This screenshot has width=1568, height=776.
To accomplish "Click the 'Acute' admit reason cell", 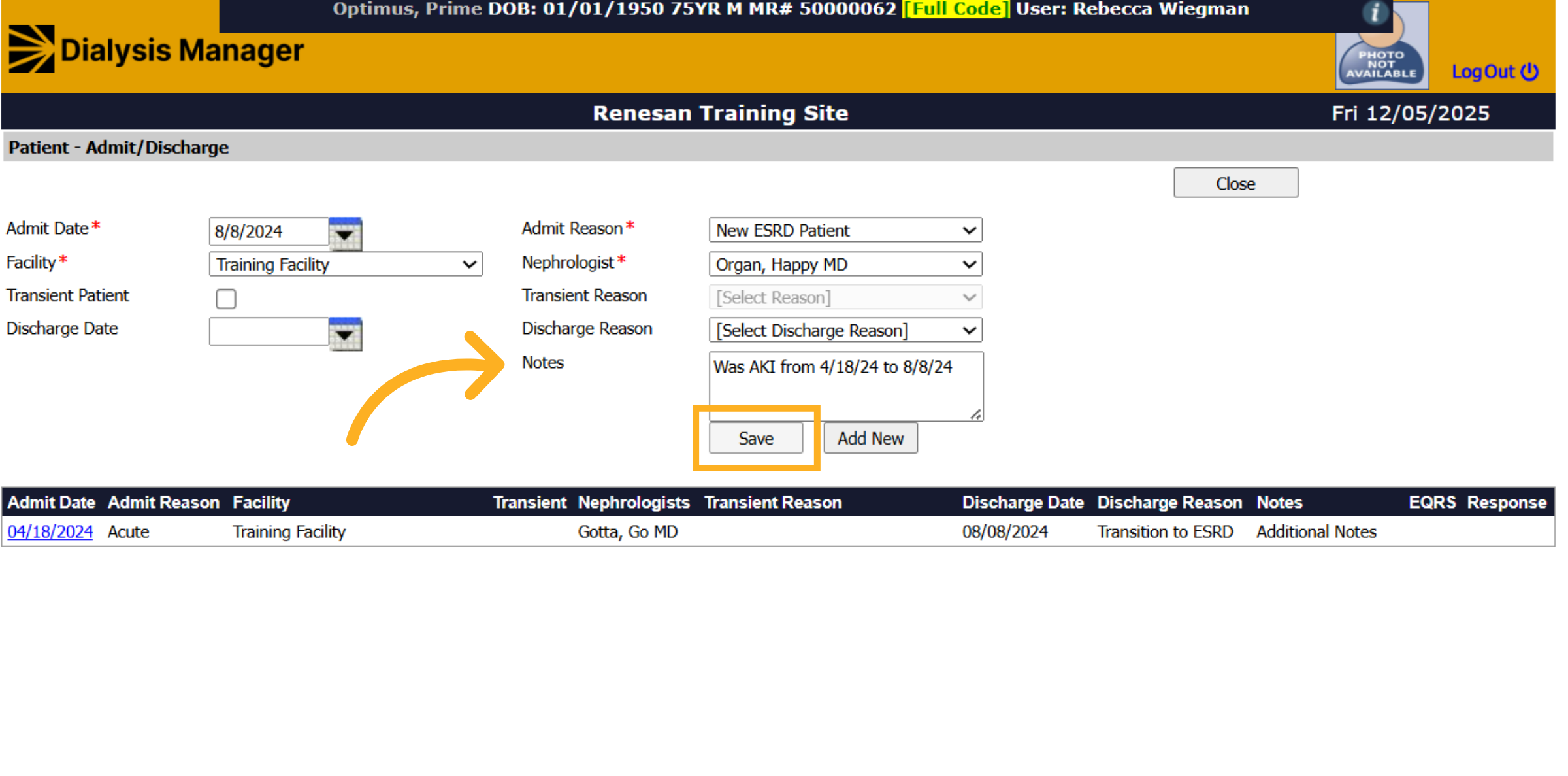I will pos(129,531).
